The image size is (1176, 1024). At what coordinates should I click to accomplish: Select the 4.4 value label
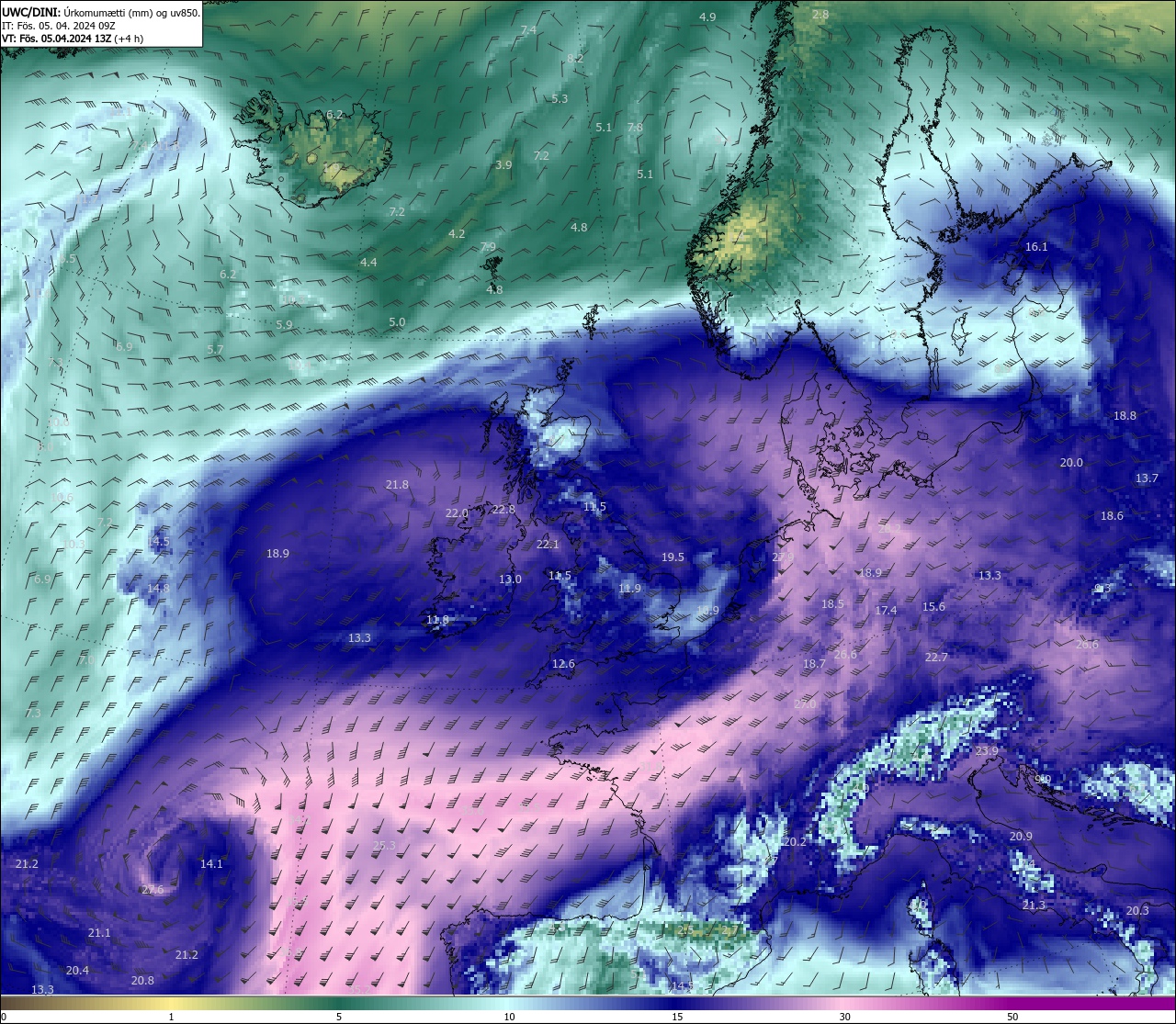click(x=368, y=263)
